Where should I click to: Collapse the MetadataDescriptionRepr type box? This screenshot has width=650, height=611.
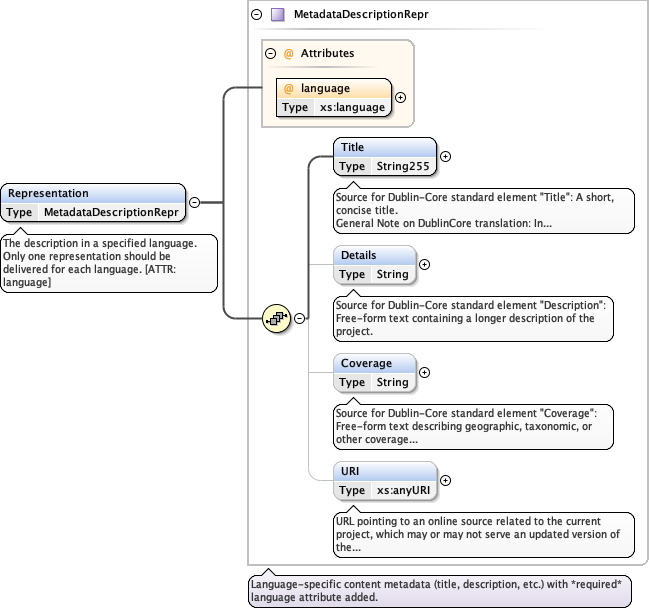[257, 15]
